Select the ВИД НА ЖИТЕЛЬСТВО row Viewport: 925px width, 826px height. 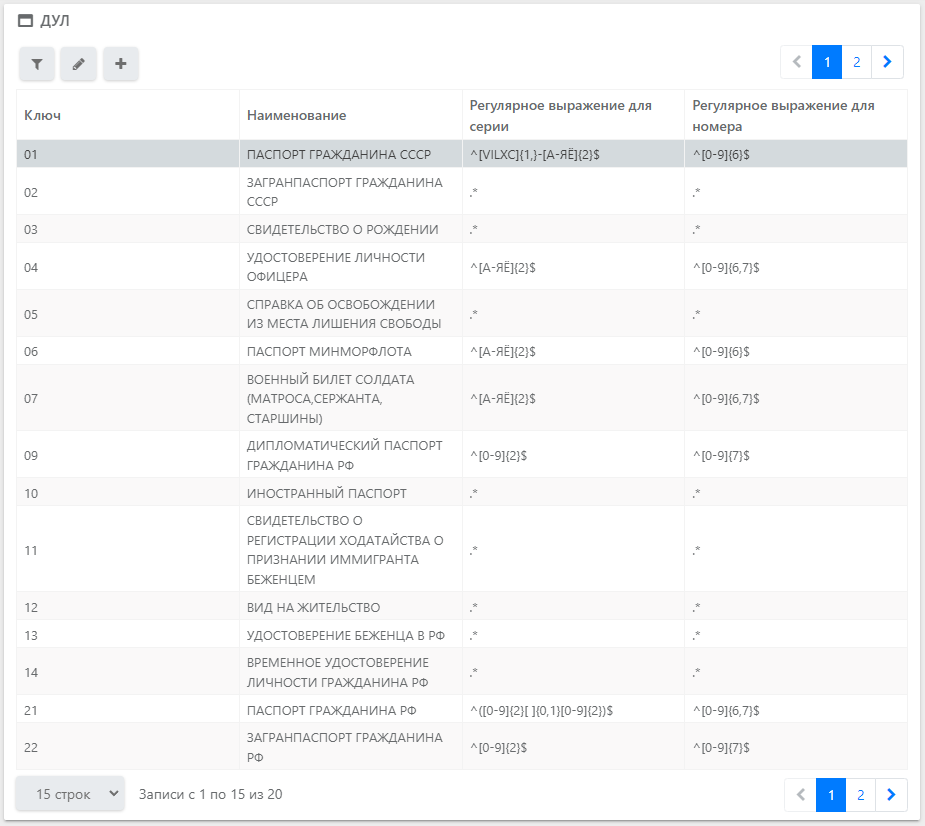(x=313, y=607)
